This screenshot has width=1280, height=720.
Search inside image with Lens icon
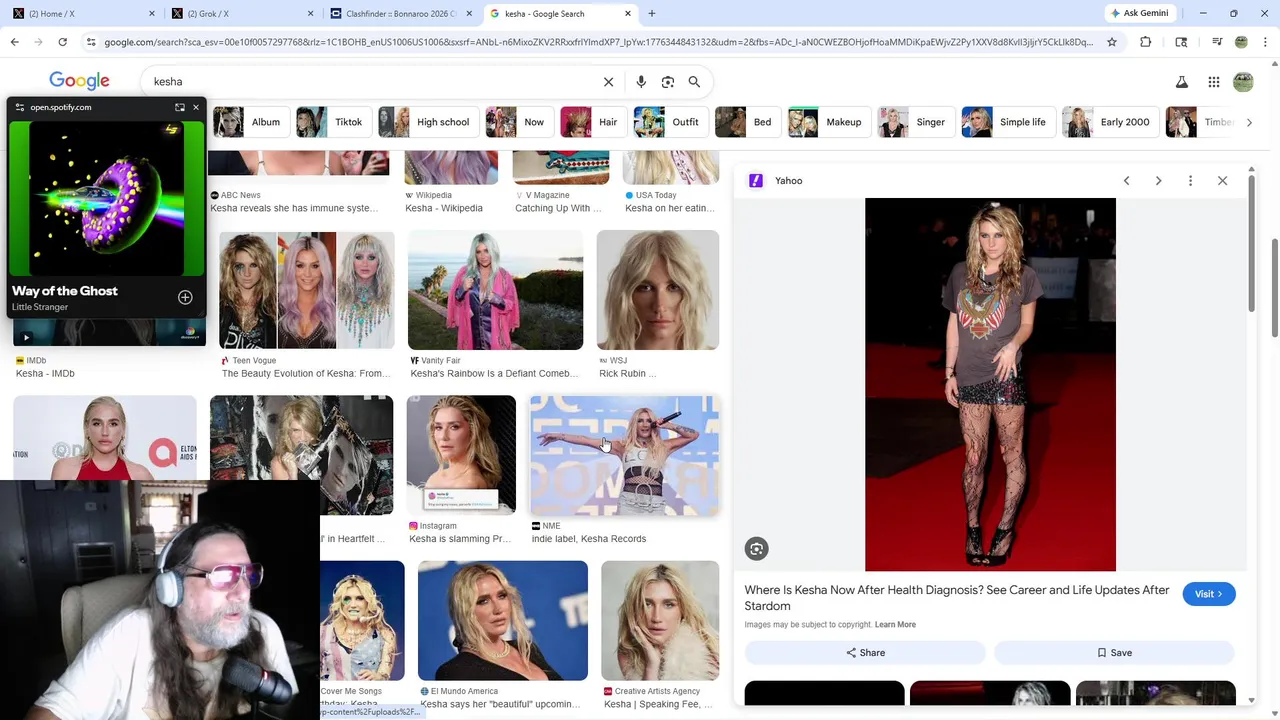click(756, 548)
